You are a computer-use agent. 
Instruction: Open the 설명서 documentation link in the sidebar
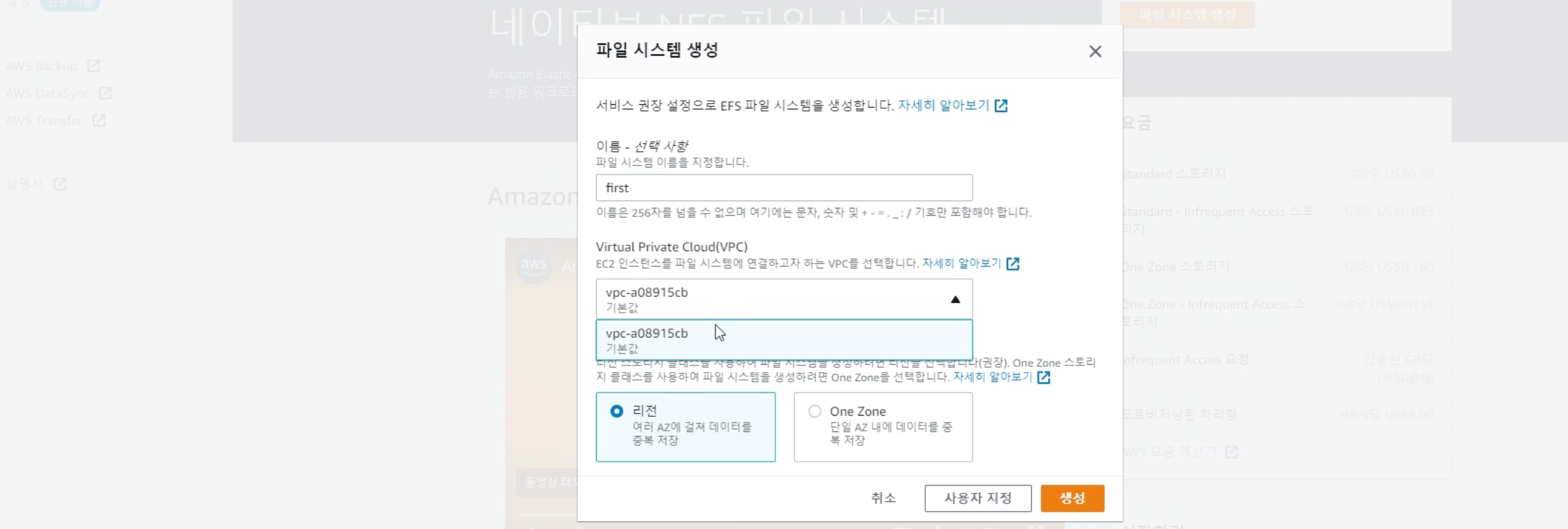click(24, 183)
